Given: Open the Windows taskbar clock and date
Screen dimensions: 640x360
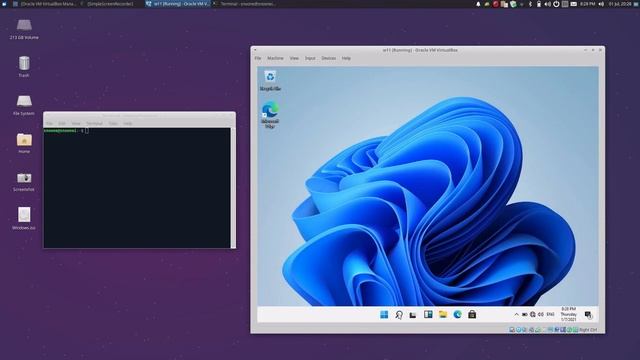Looking at the screenshot, I should (x=569, y=314).
